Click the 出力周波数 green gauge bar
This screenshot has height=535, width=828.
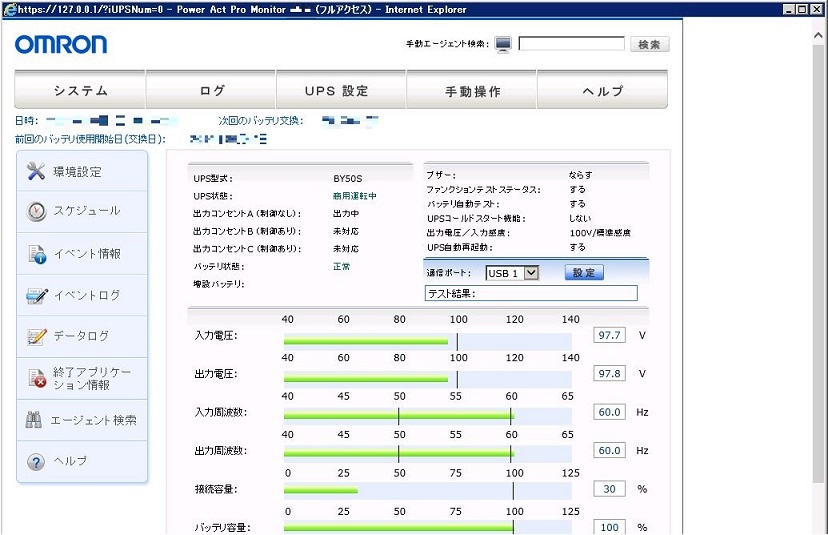click(x=399, y=454)
